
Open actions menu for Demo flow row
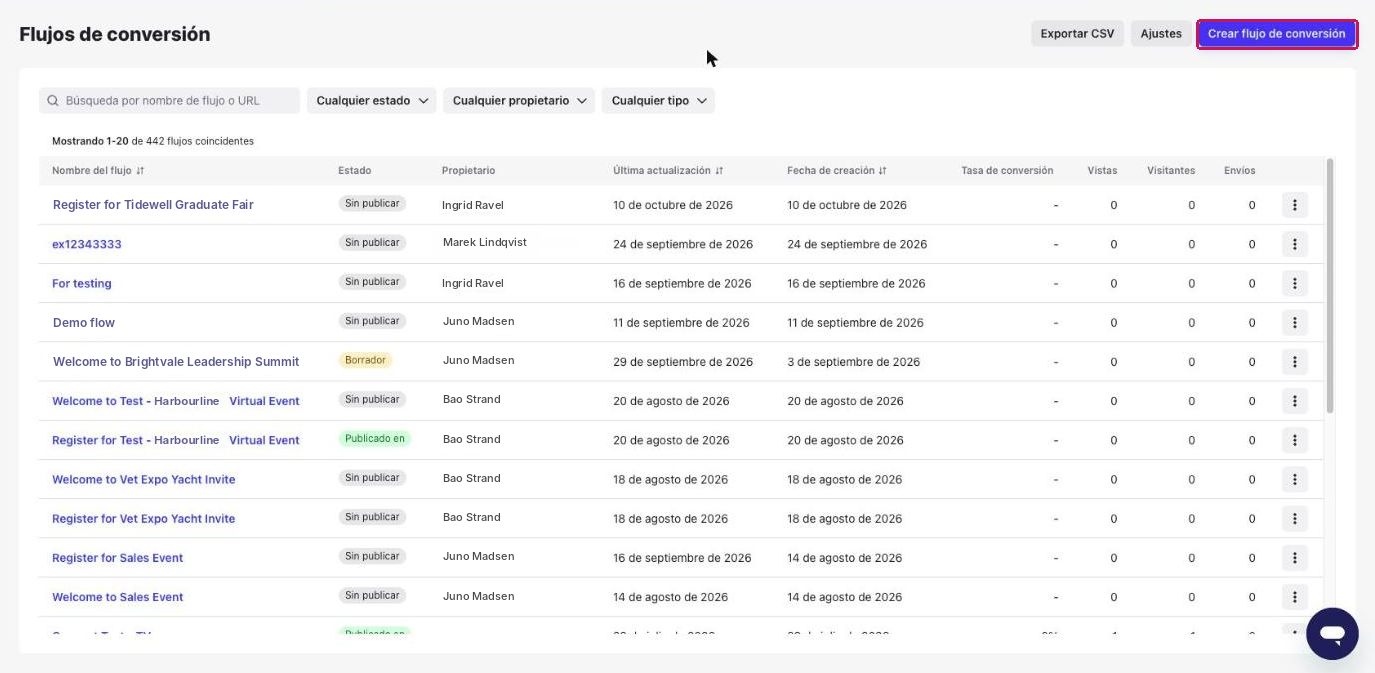[1294, 322]
